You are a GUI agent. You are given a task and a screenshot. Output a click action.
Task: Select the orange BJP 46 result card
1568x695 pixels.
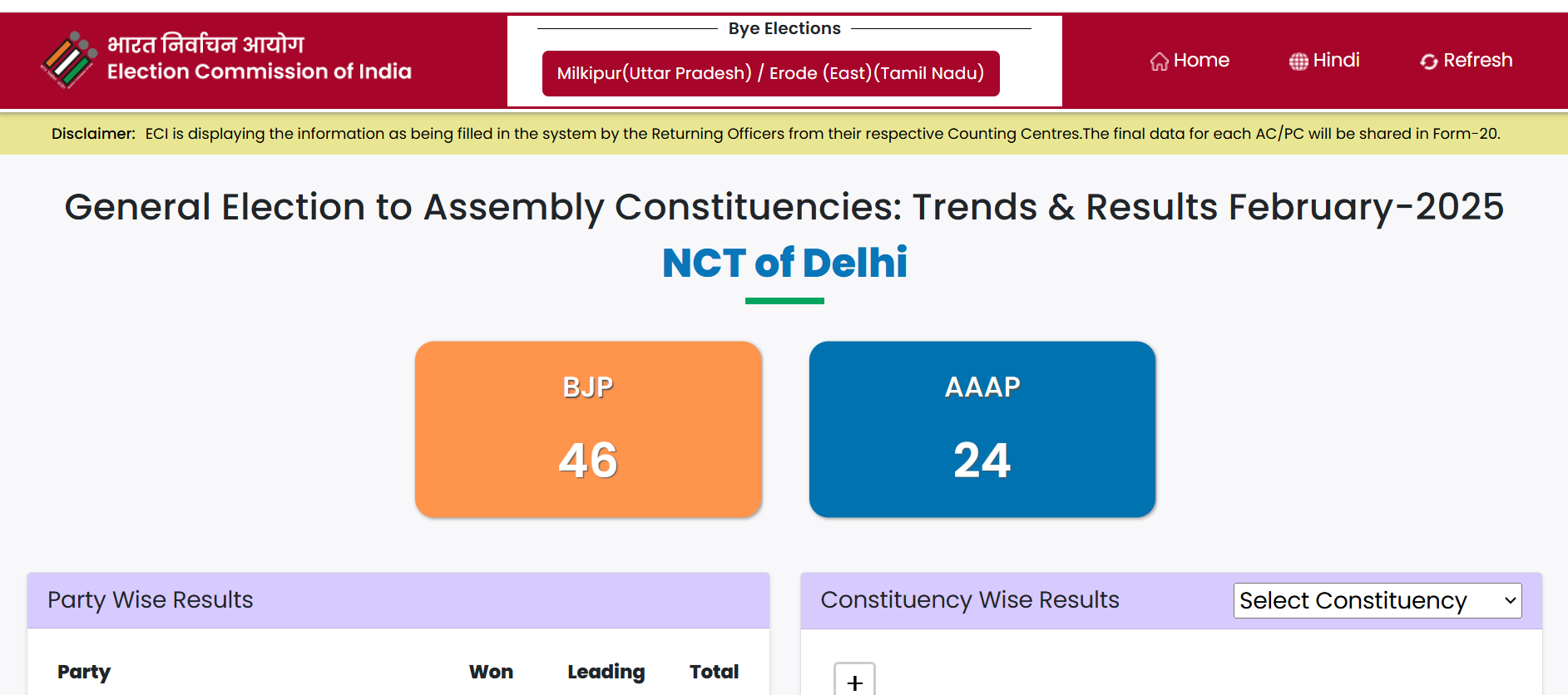pyautogui.click(x=588, y=429)
